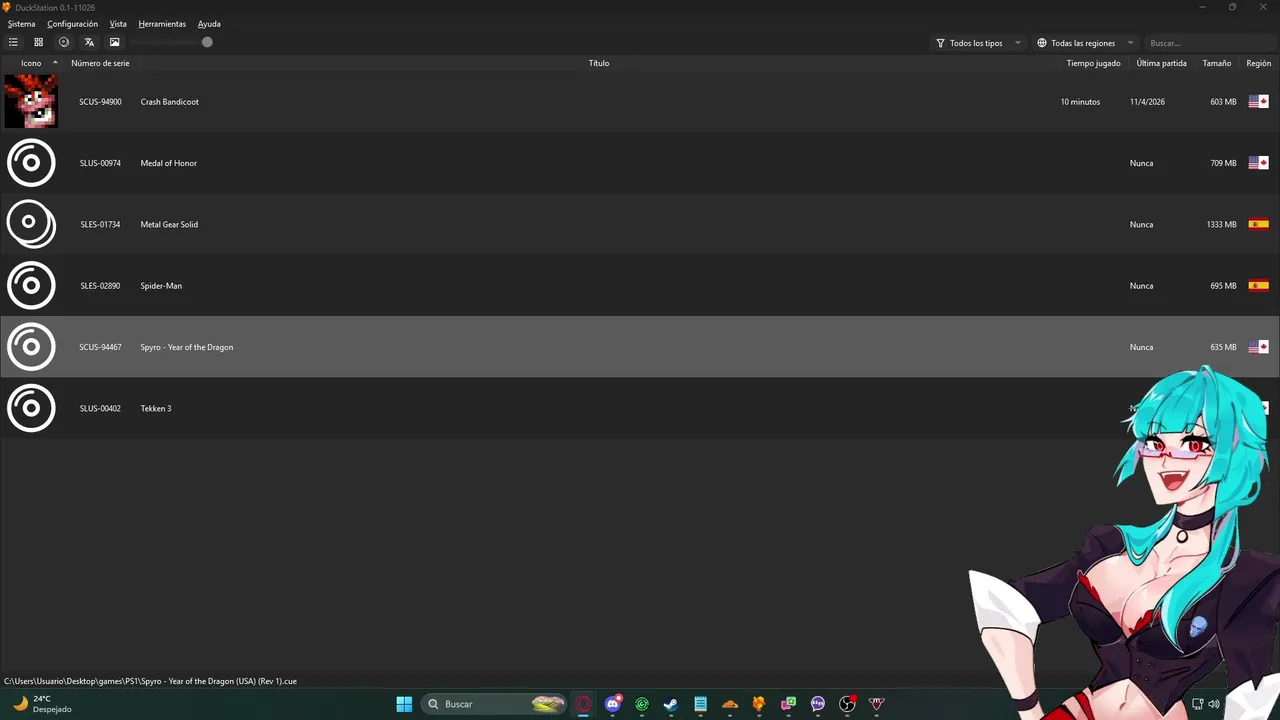
Task: Open the Ayuda menu
Action: (209, 24)
